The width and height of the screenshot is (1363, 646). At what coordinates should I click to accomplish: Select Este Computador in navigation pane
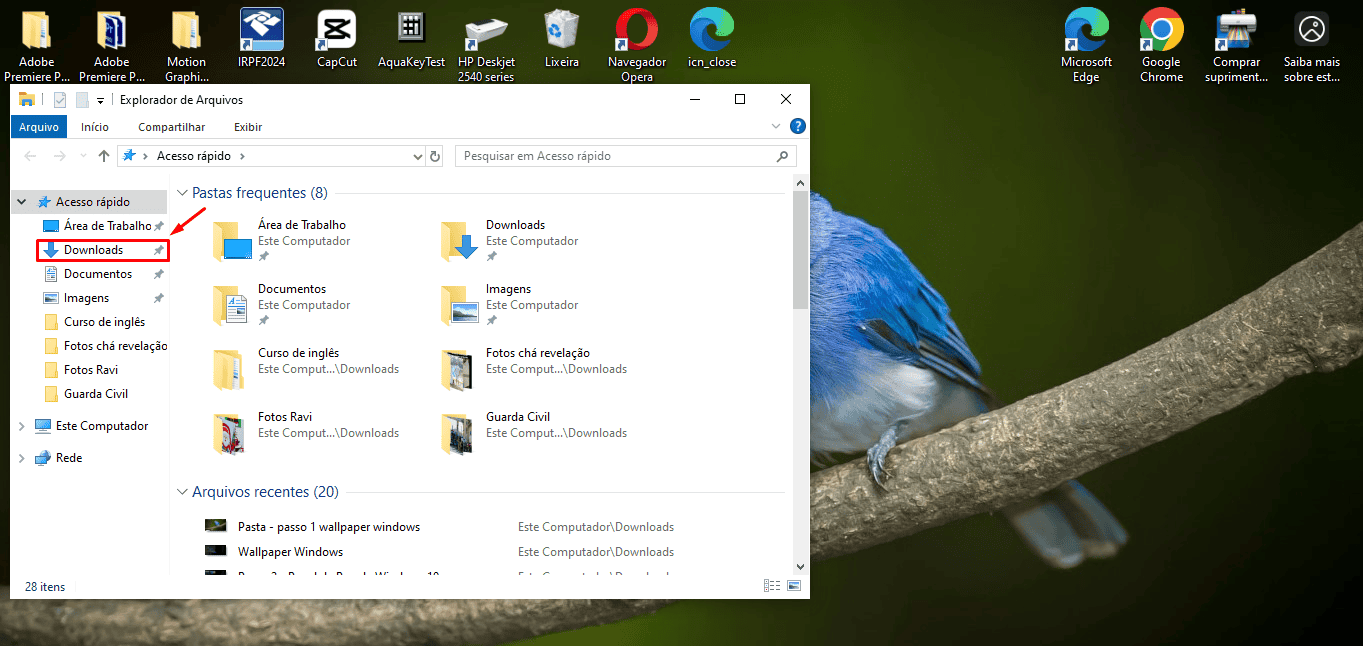pos(91,426)
